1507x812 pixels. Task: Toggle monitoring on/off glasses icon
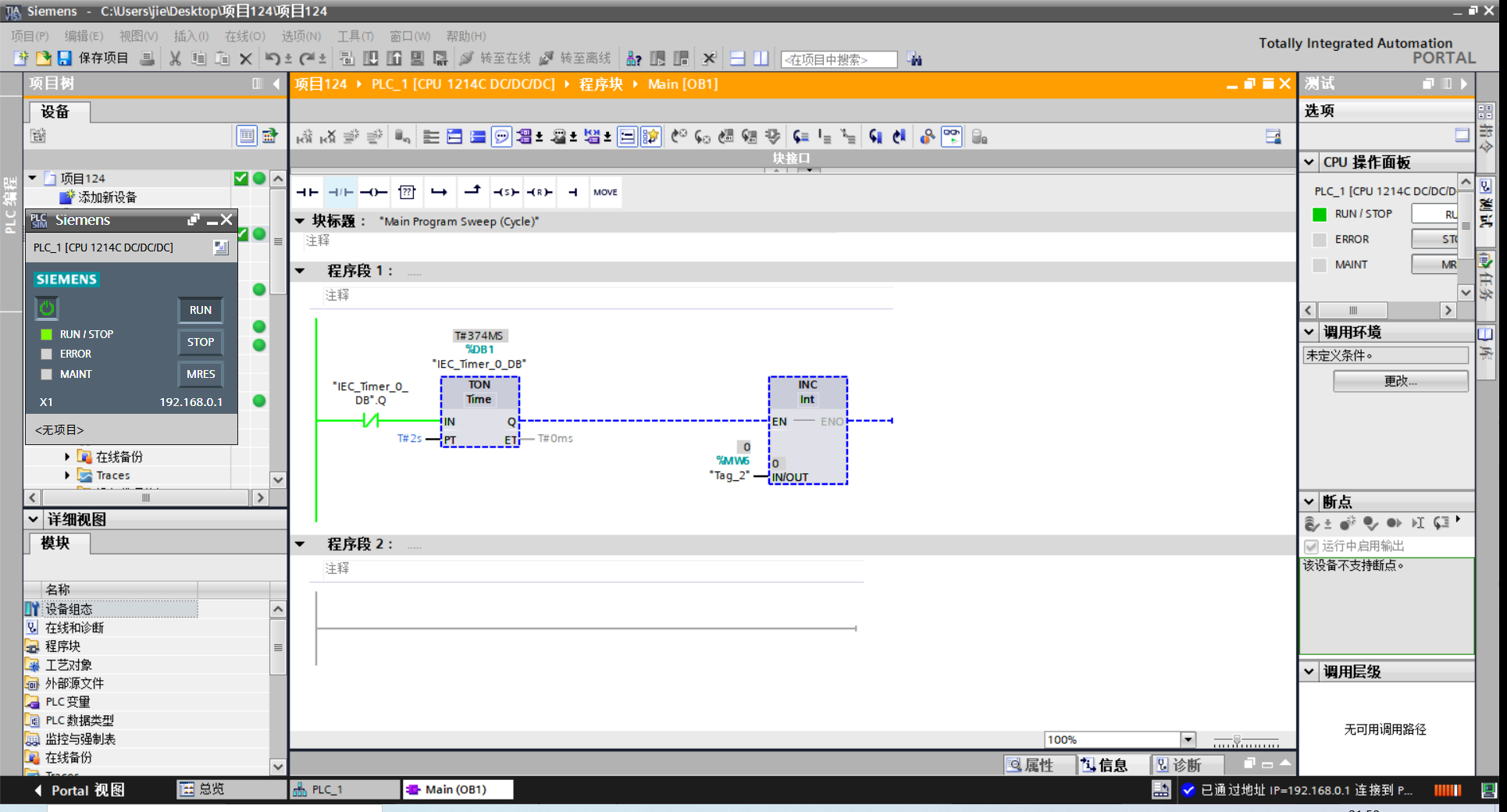(951, 137)
